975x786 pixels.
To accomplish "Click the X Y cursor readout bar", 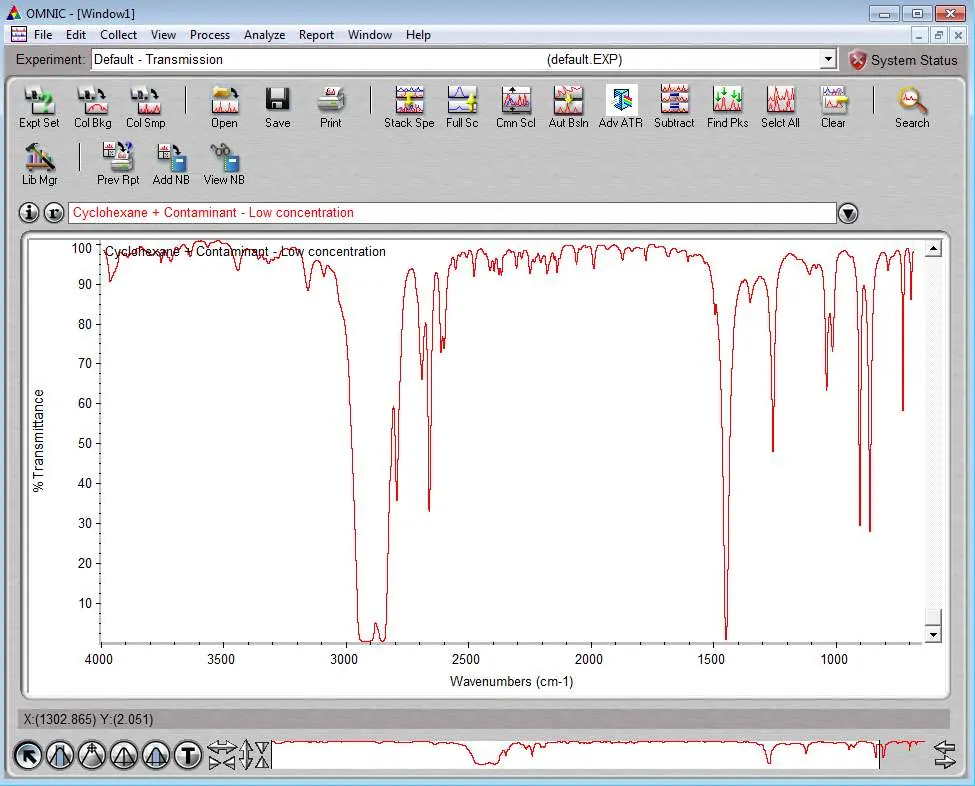I will point(484,719).
